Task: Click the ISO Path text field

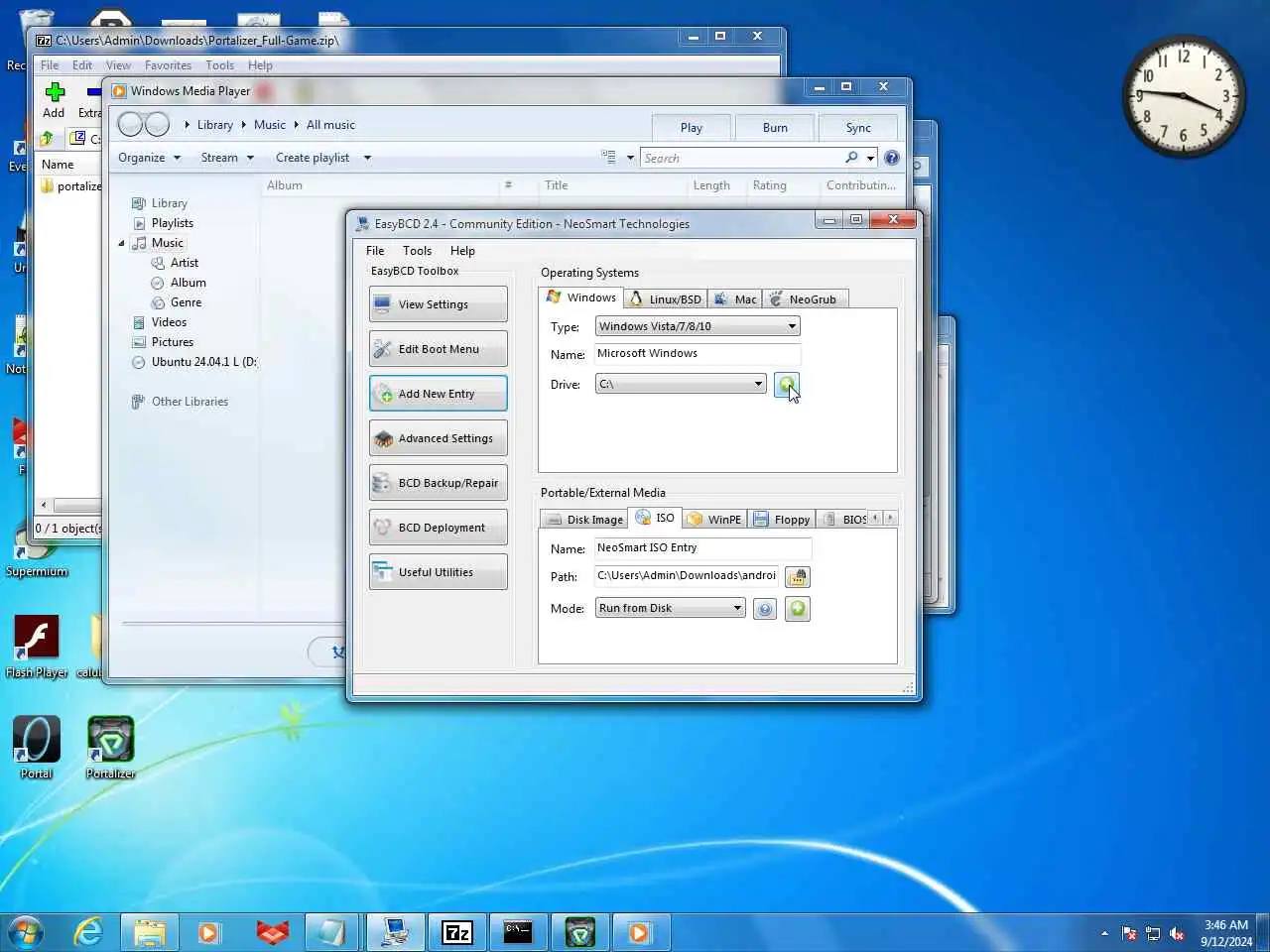Action: [687, 576]
